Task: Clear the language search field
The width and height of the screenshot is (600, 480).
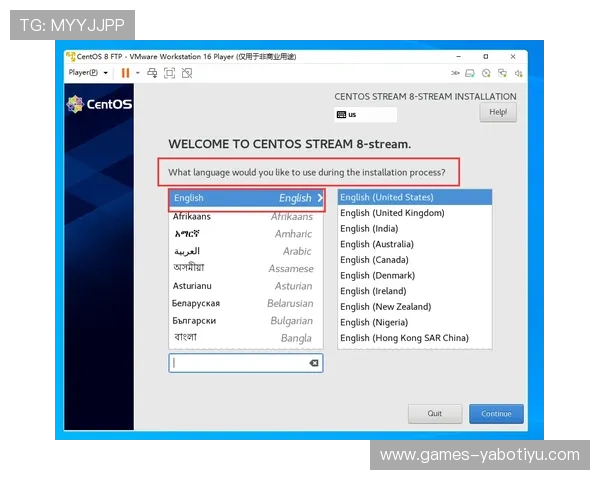Action: click(314, 363)
